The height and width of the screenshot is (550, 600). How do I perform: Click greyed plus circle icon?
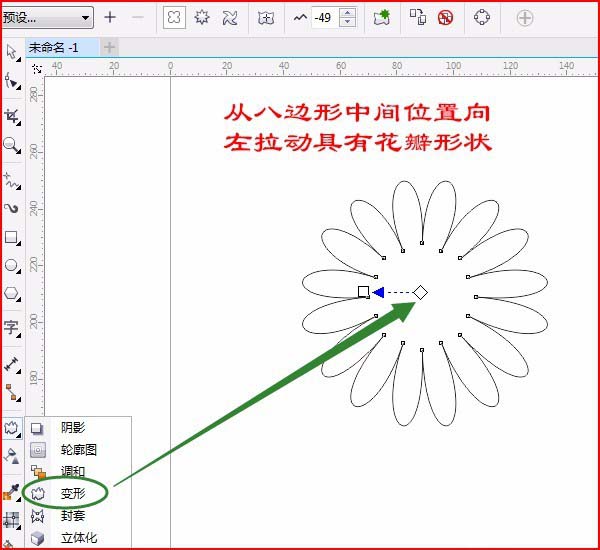tap(525, 18)
